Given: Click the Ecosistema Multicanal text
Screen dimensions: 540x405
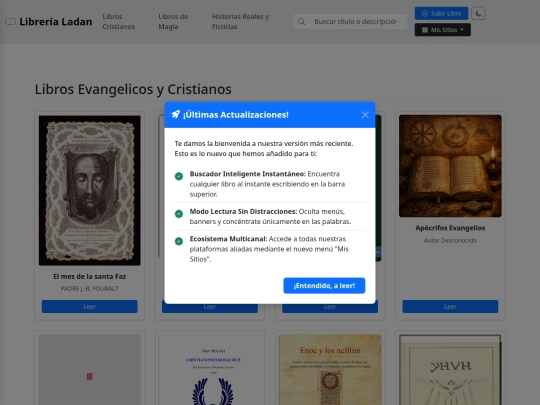Looking at the screenshot, I should tap(228, 239).
